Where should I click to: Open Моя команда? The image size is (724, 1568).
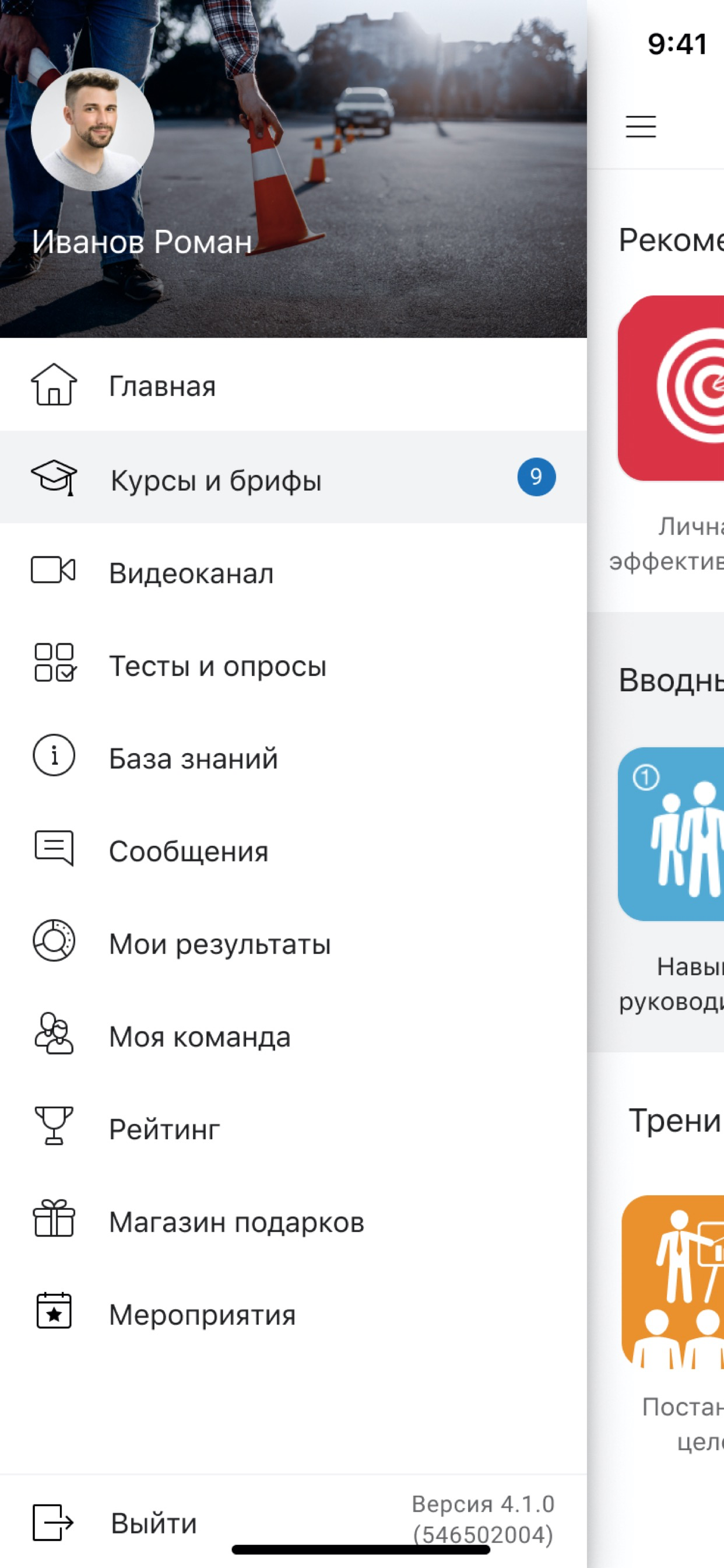coord(293,1034)
